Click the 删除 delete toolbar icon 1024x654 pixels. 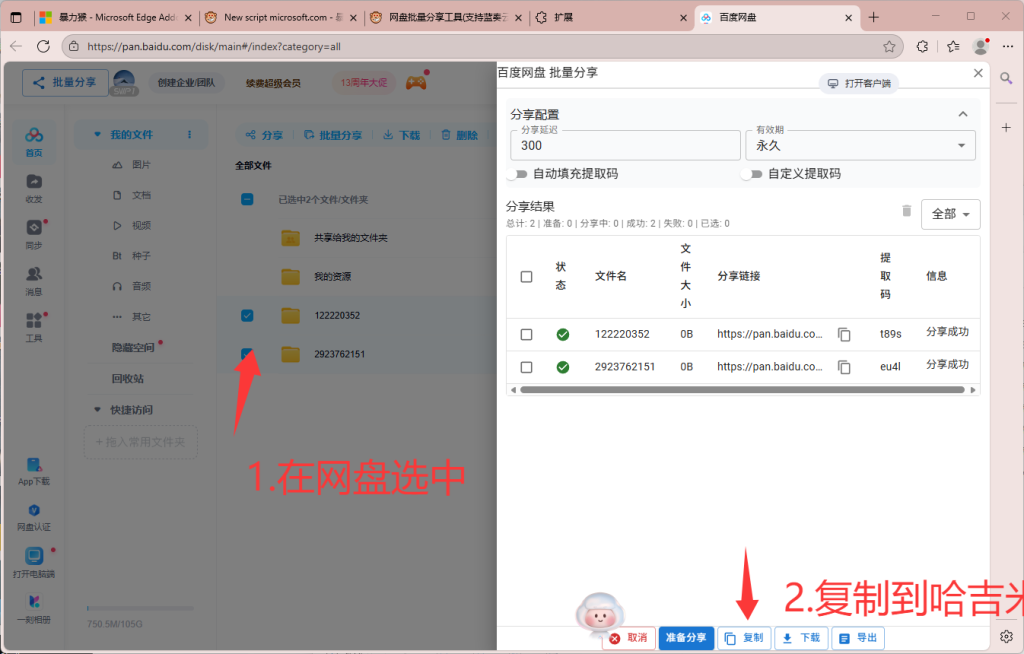(x=461, y=135)
